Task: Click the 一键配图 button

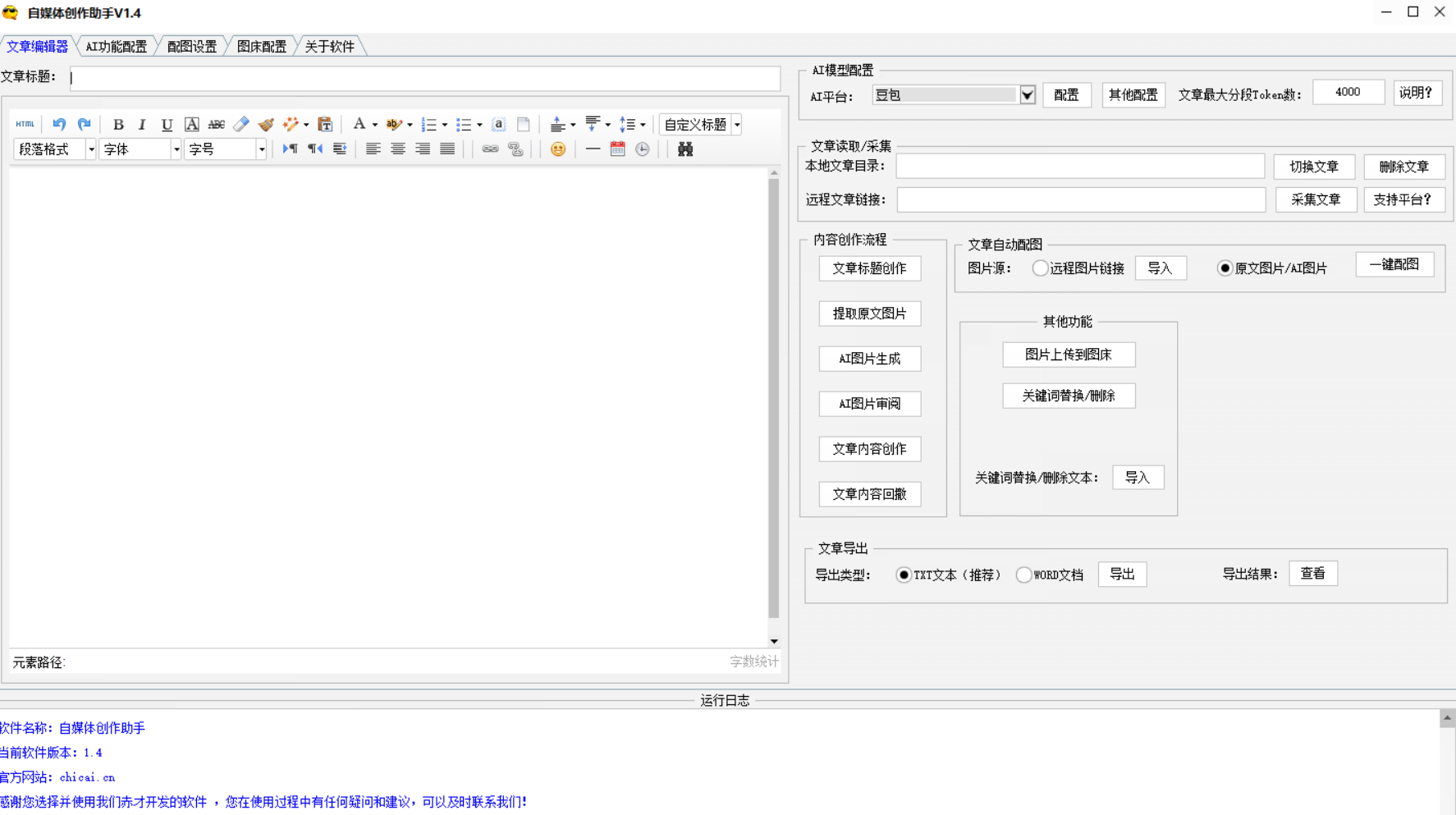Action: coord(1394,264)
